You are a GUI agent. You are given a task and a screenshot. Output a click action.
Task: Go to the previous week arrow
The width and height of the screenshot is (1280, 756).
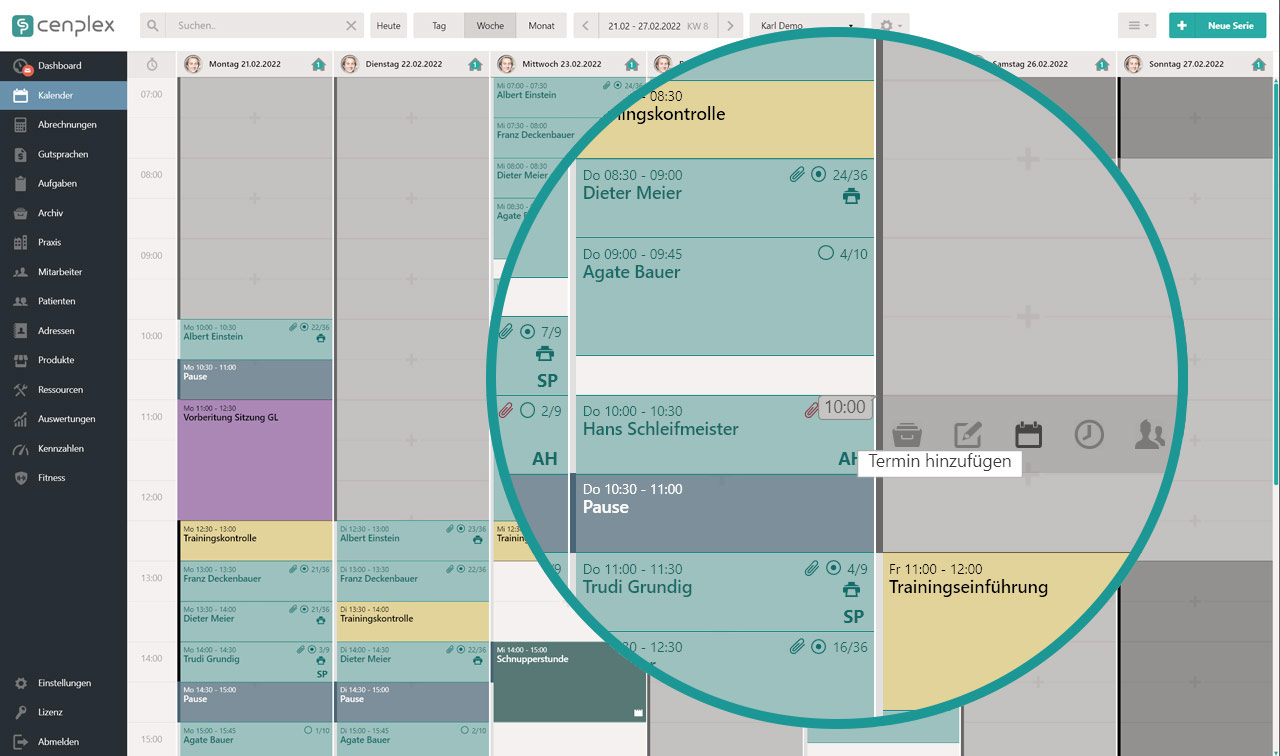coord(587,26)
